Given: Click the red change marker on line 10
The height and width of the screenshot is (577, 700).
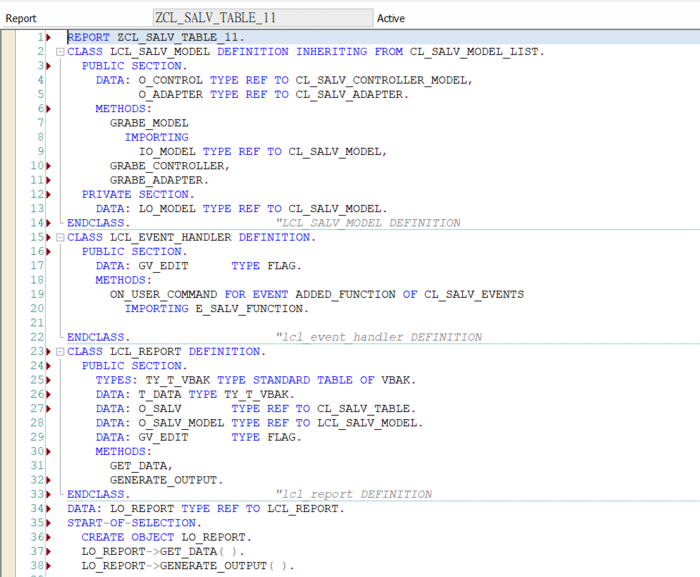Looking at the screenshot, I should (49, 166).
